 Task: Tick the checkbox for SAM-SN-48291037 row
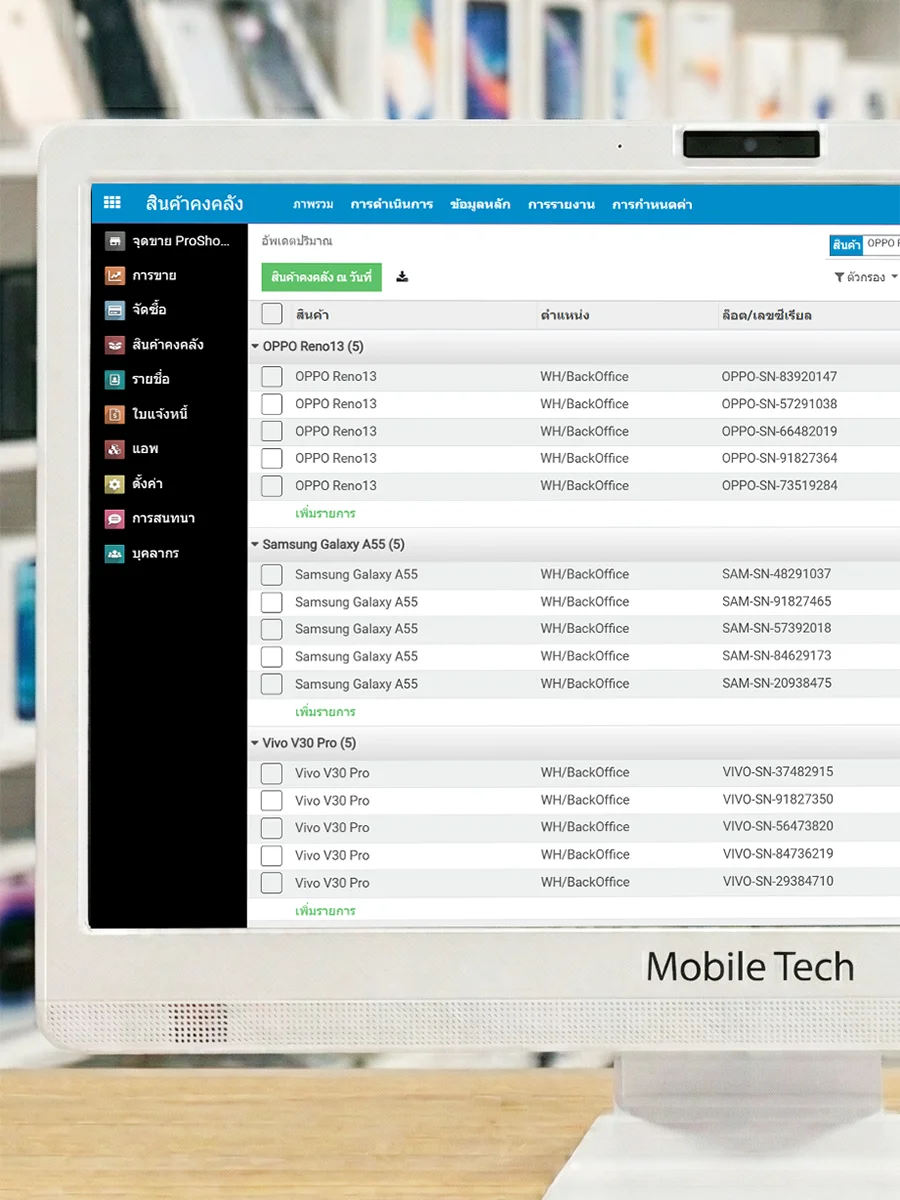pos(272,575)
